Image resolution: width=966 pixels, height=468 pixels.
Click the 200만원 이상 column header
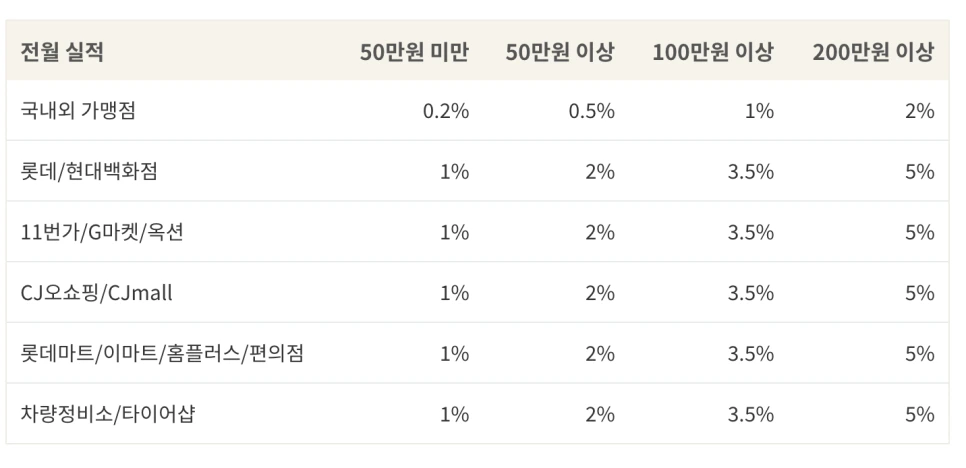point(873,52)
